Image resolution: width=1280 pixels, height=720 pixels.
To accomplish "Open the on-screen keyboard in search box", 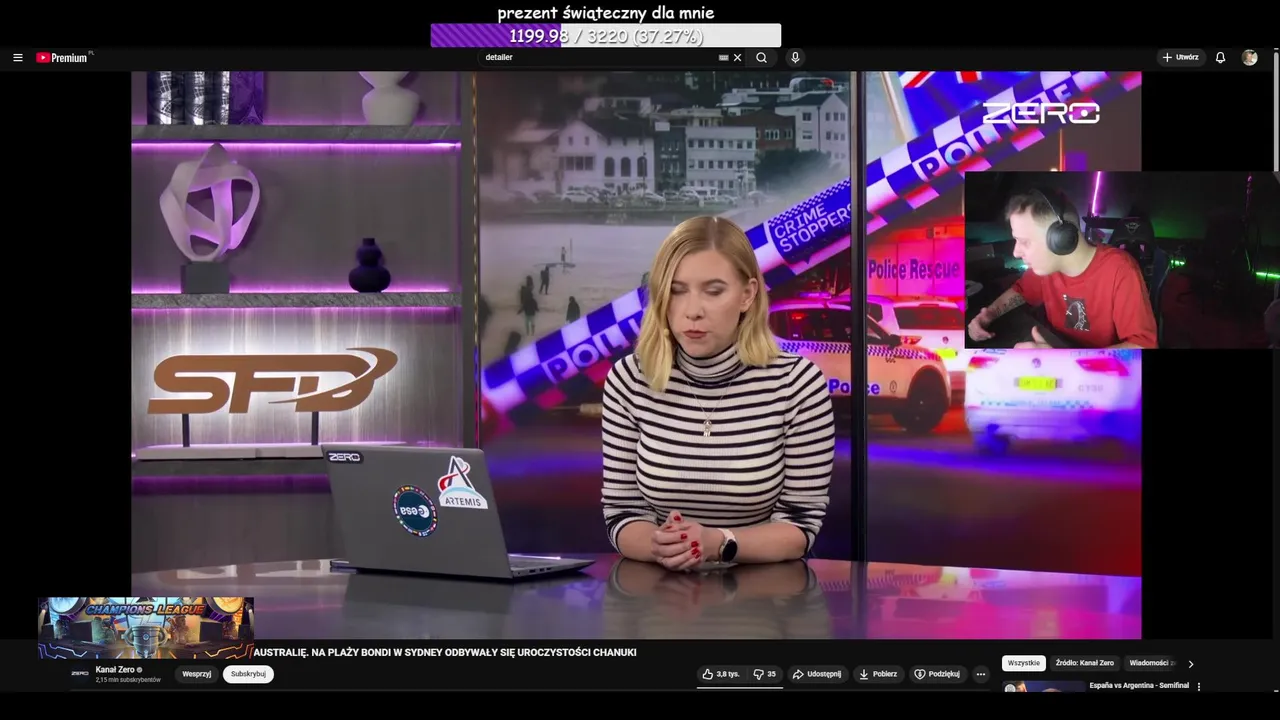I will click(724, 58).
